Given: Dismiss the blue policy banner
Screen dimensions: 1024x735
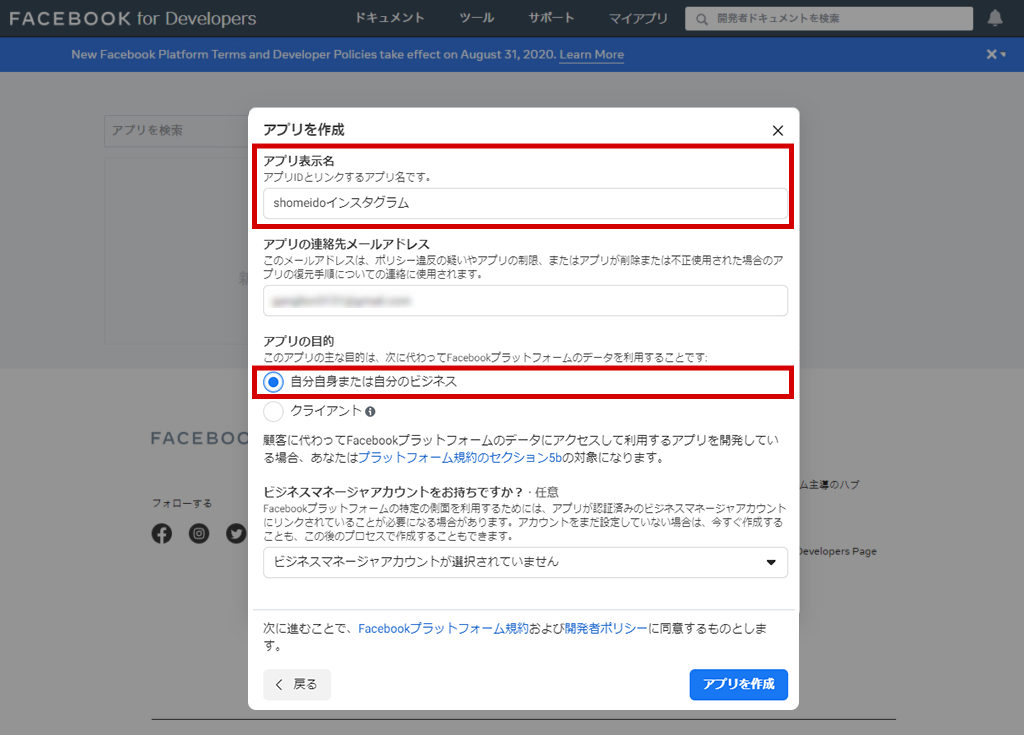Looking at the screenshot, I should pyautogui.click(x=991, y=54).
